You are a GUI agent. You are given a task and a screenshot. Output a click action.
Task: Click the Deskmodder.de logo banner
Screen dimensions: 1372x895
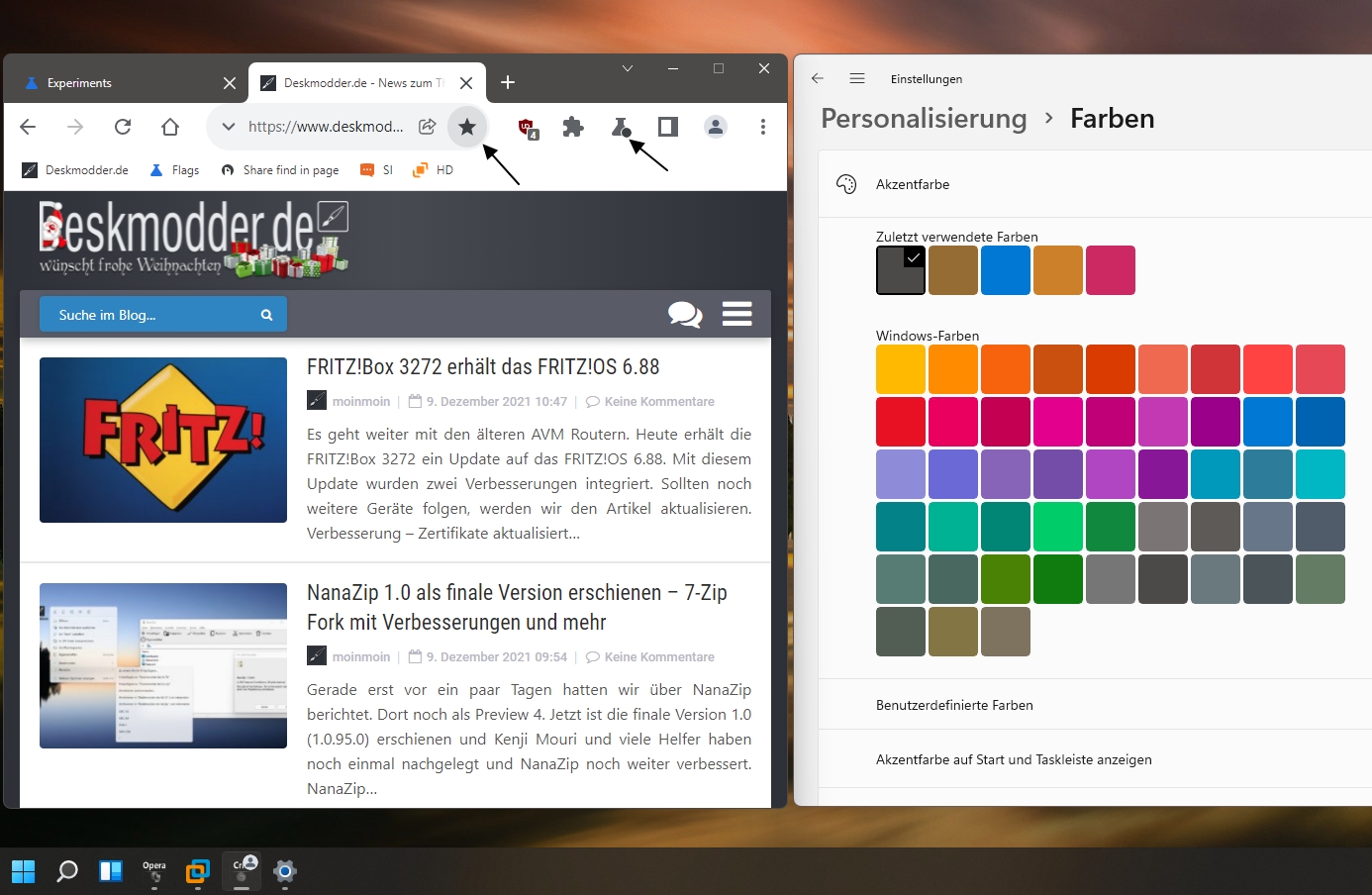pyautogui.click(x=194, y=239)
